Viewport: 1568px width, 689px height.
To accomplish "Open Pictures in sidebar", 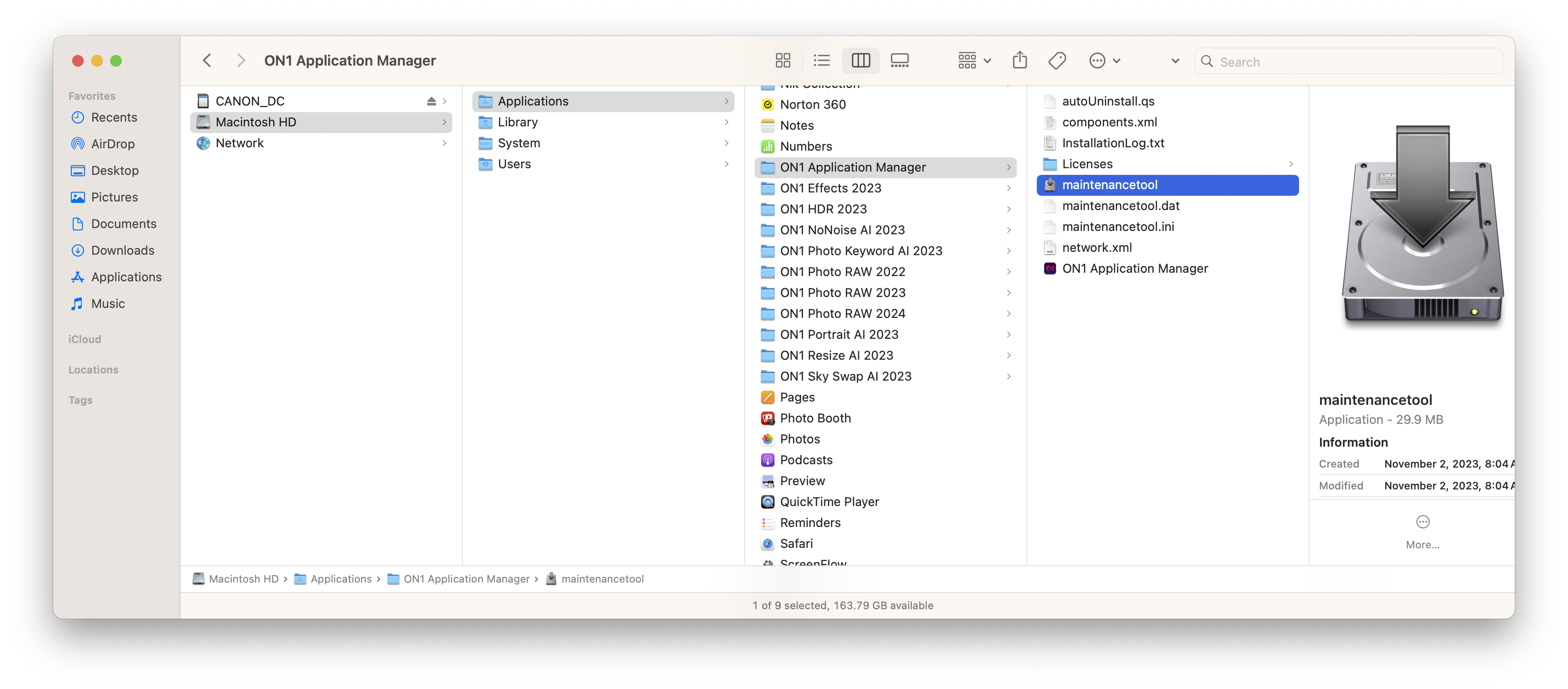I will [114, 197].
